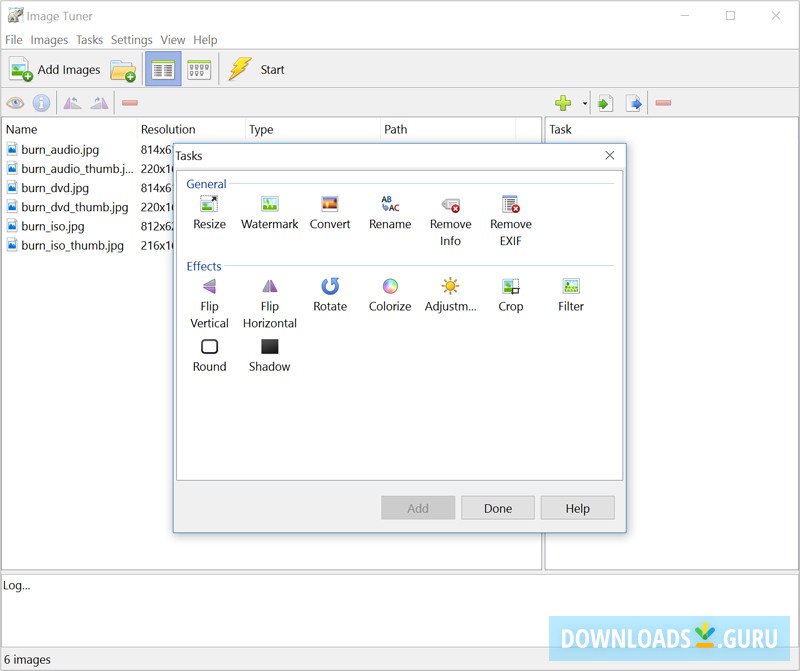Open the Help menu
The width and height of the screenshot is (800, 671).
tap(205, 40)
